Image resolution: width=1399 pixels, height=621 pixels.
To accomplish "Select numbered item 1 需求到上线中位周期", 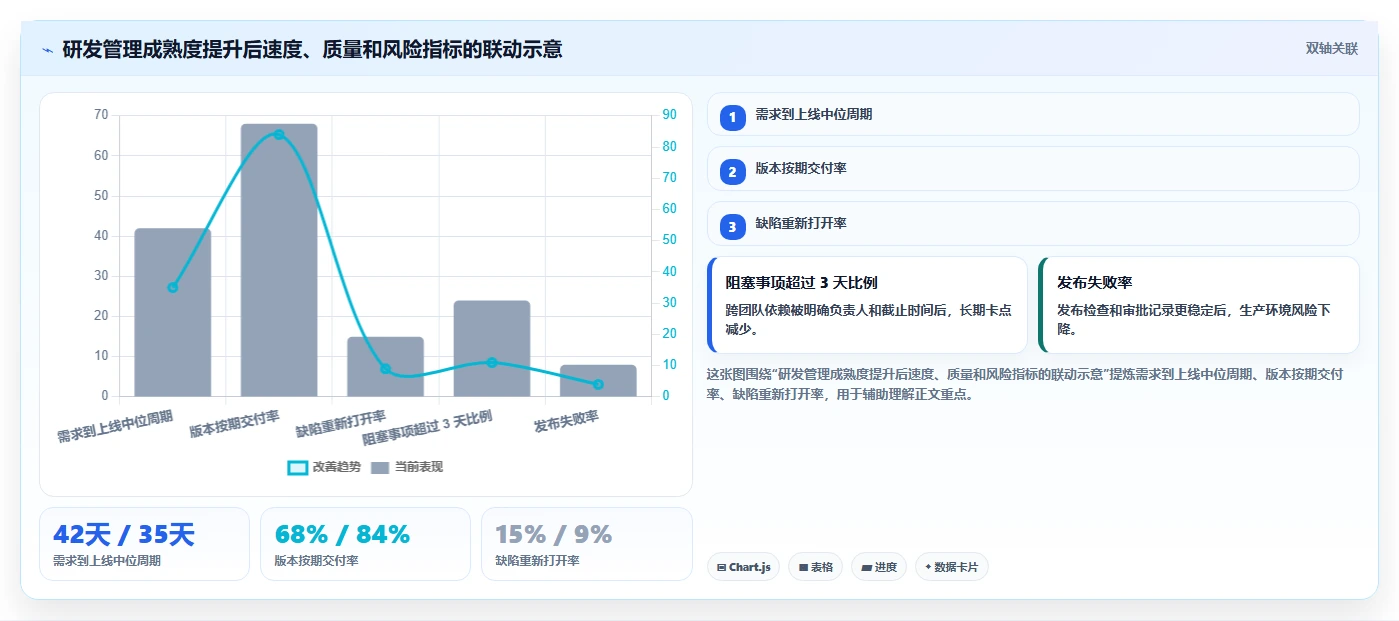I will click(x=1033, y=115).
